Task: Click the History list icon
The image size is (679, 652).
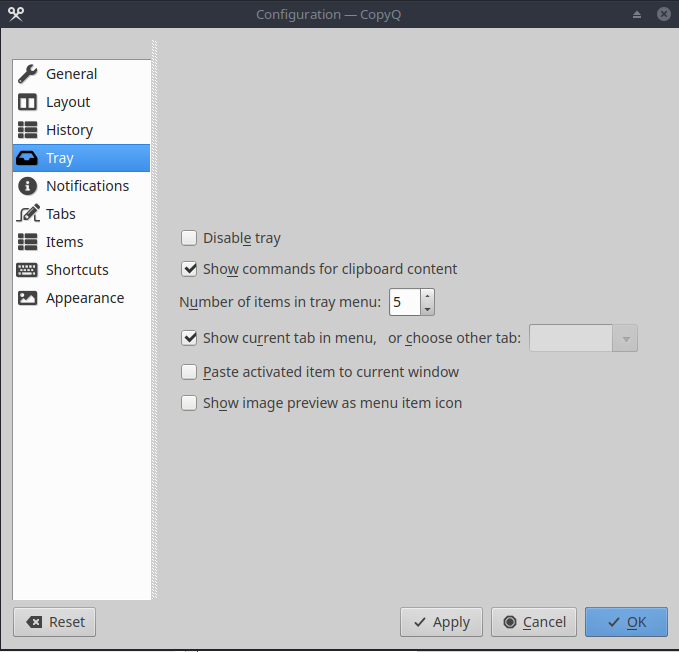Action: 28,130
